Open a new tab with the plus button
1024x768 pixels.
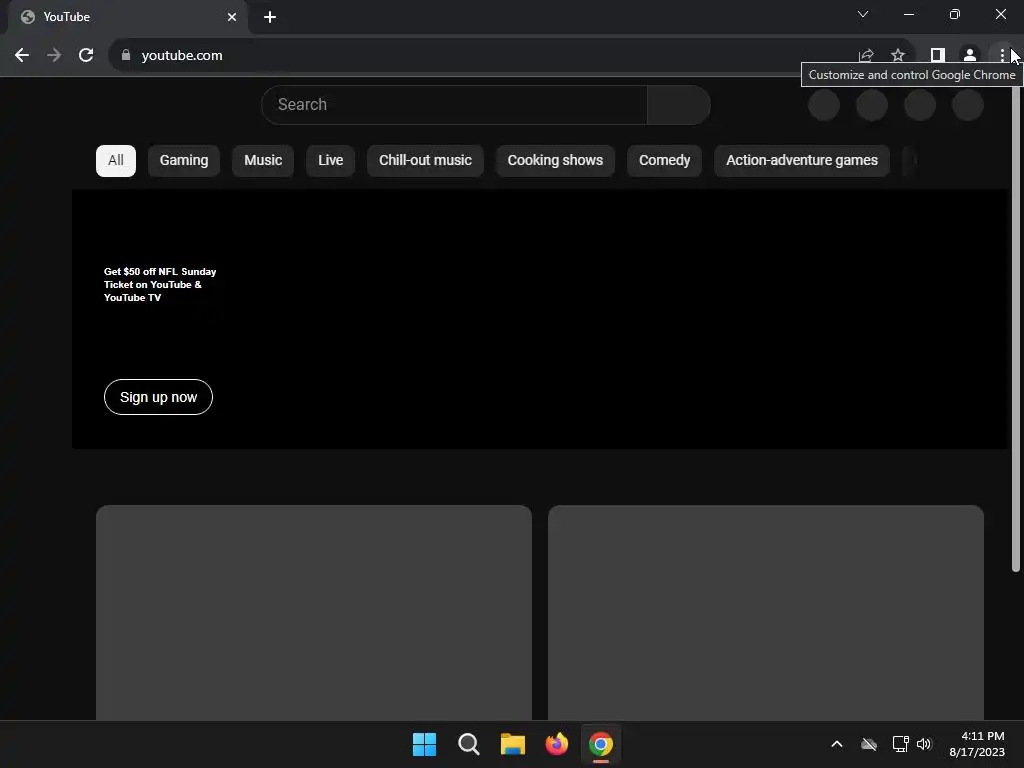[x=270, y=17]
